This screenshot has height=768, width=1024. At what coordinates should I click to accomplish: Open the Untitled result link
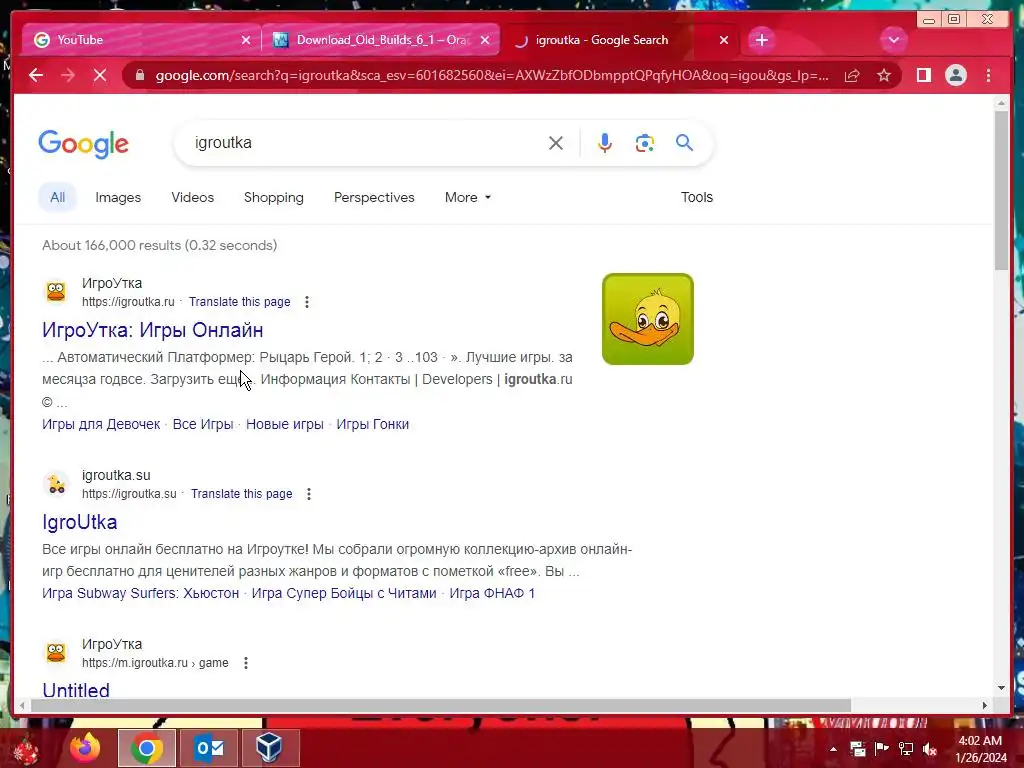[76, 690]
